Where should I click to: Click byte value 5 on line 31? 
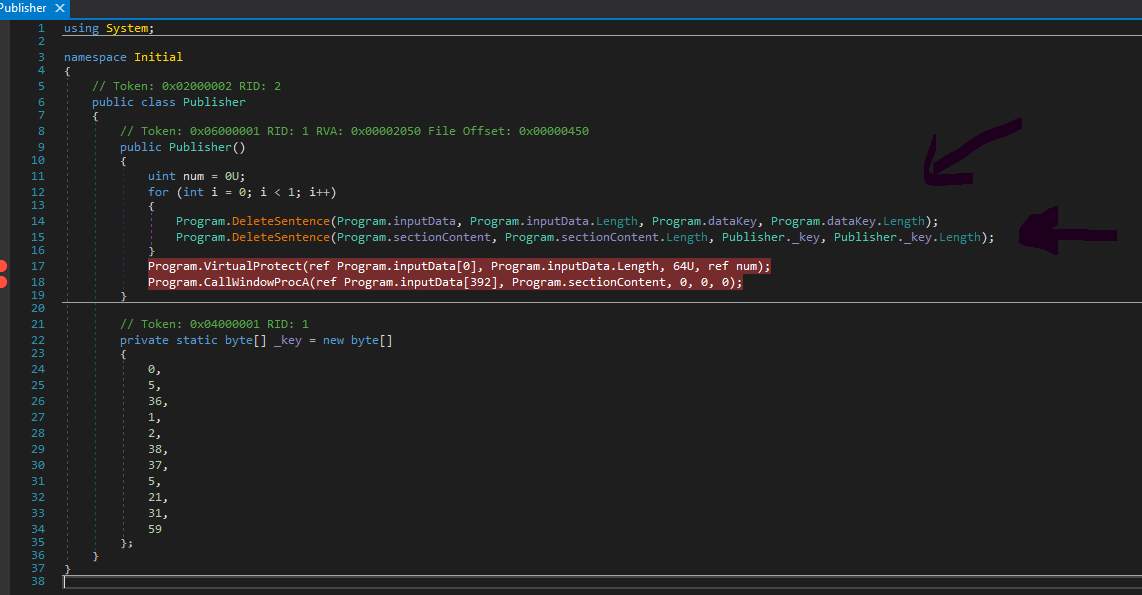(x=151, y=481)
